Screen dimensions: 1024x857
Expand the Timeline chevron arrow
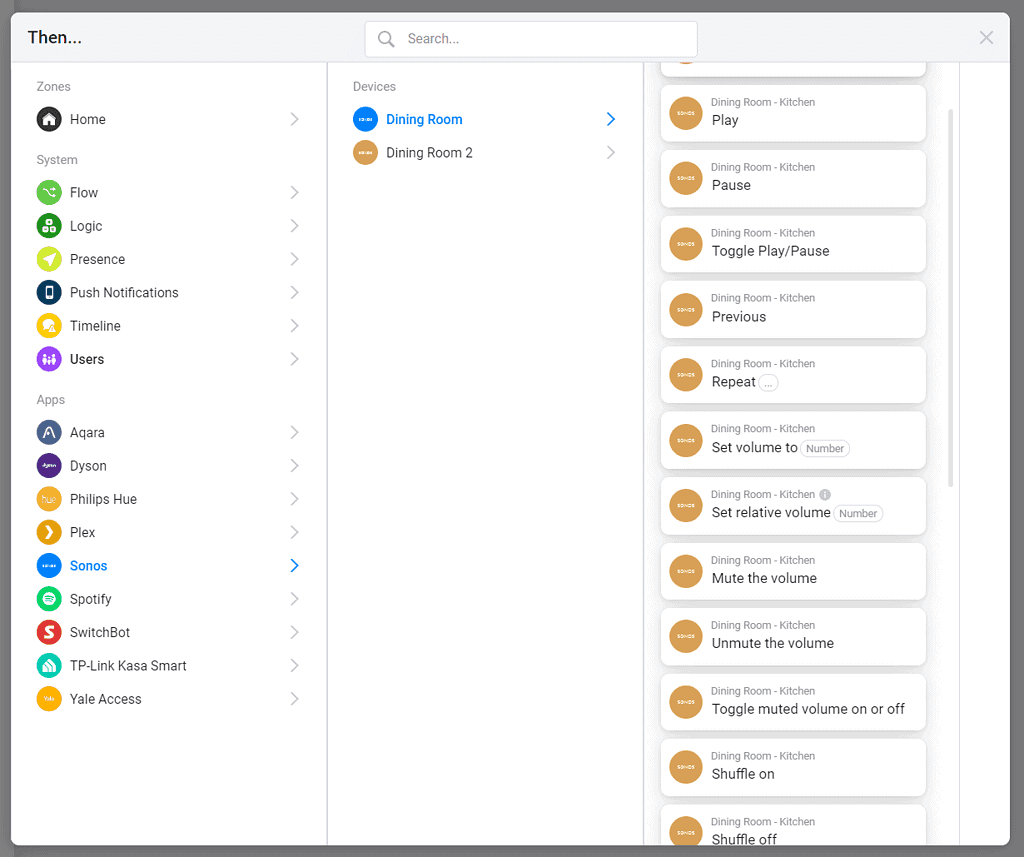pos(294,326)
